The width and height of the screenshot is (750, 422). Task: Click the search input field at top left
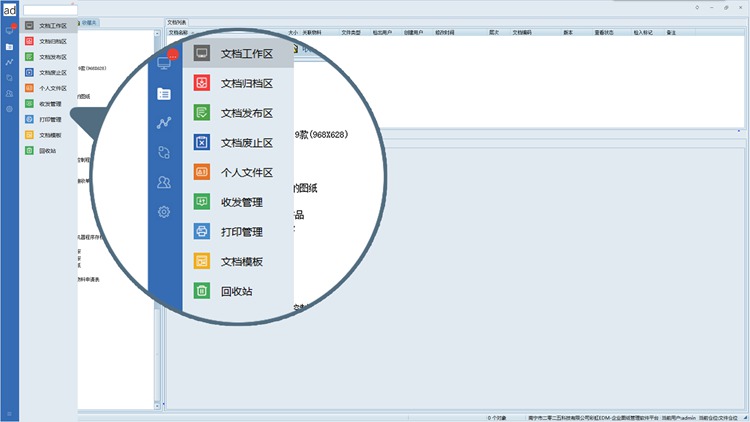click(x=48, y=9)
